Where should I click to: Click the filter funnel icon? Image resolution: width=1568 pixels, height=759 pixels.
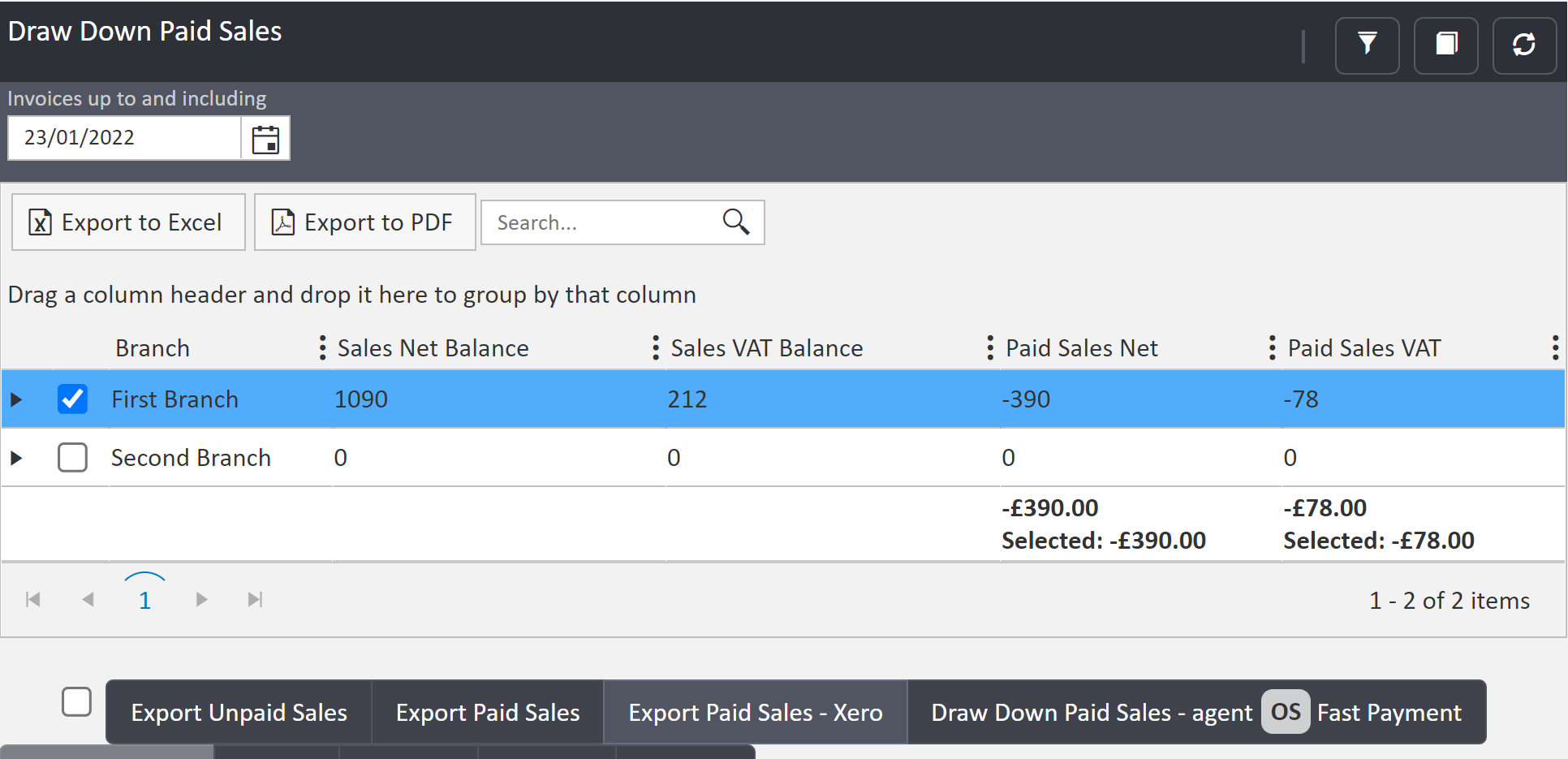[x=1367, y=45]
